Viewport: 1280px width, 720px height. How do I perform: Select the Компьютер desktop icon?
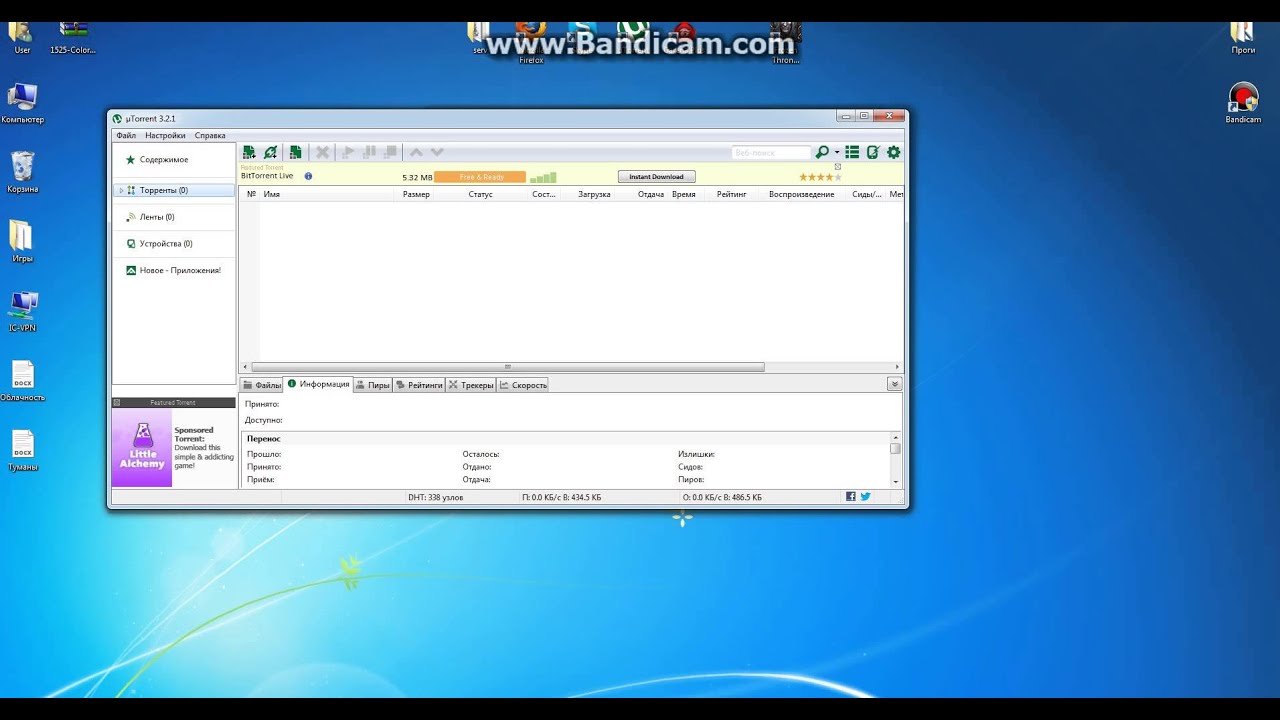(x=22, y=103)
